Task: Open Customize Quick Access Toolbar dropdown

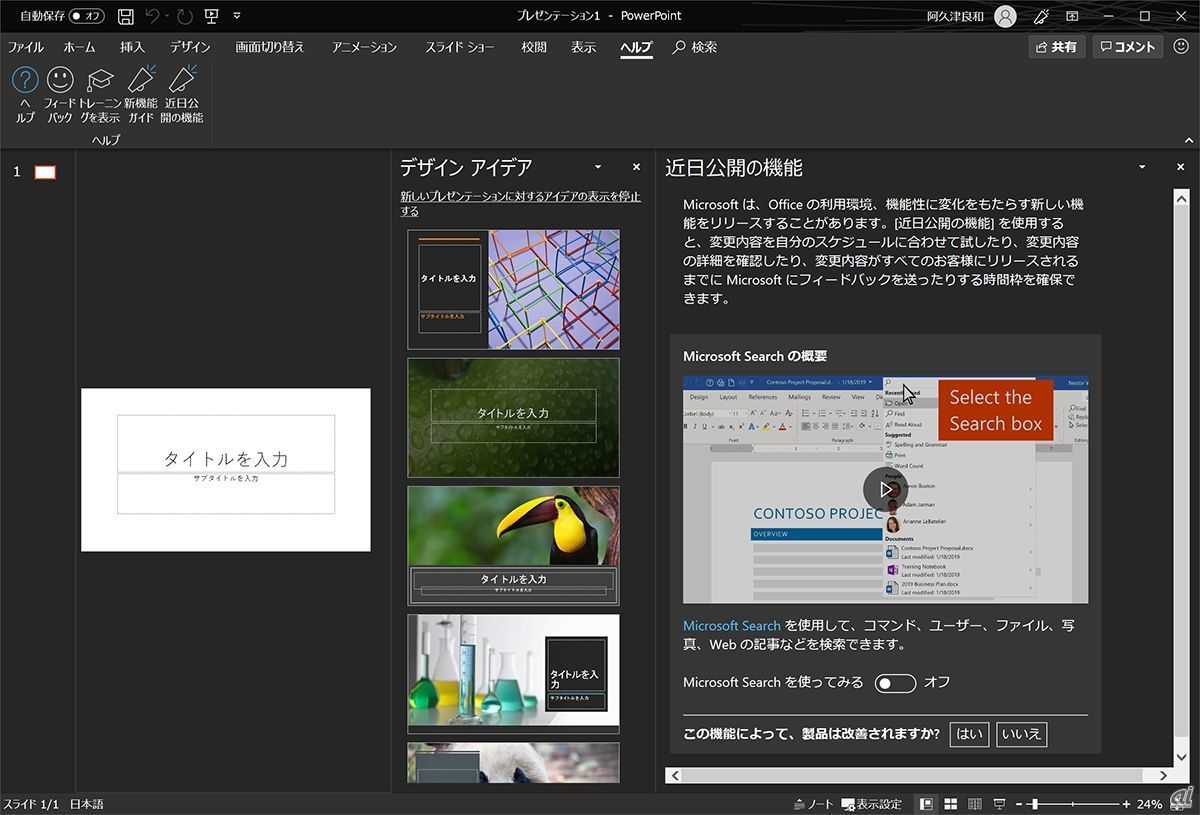Action: tap(237, 16)
